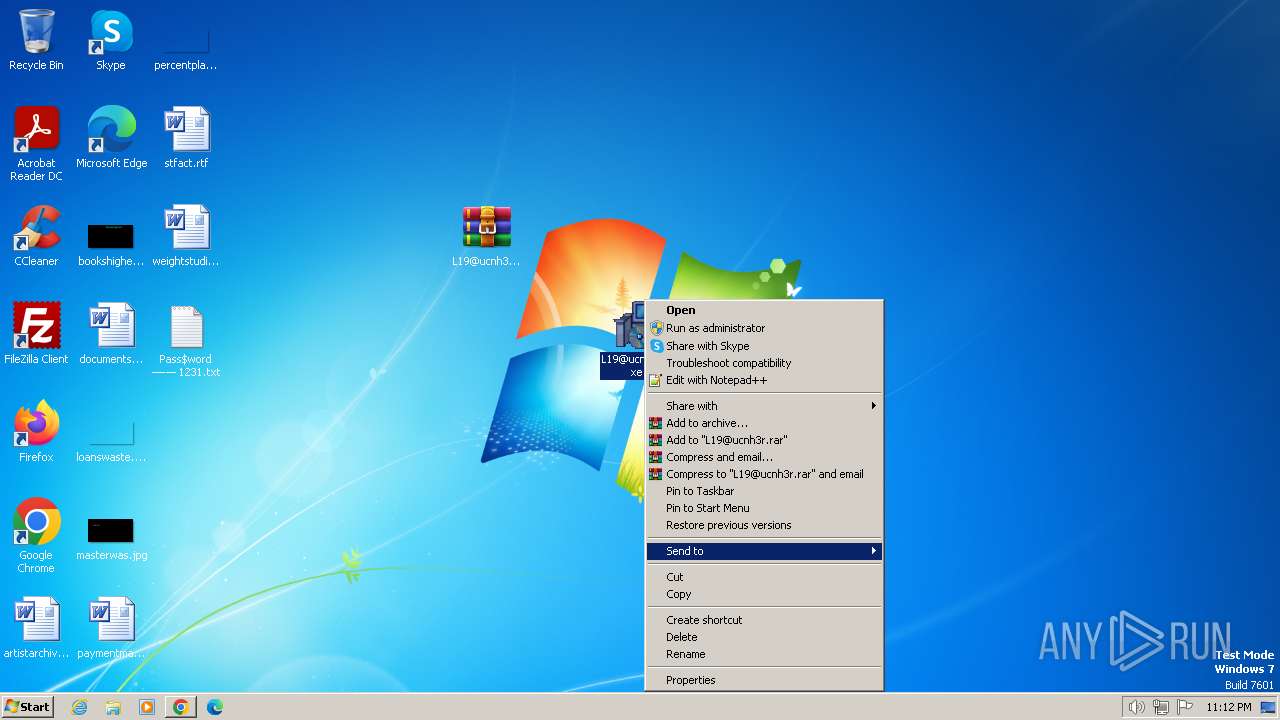The image size is (1280, 720).
Task: Select the Google Chrome desktop shortcut
Action: point(36,535)
